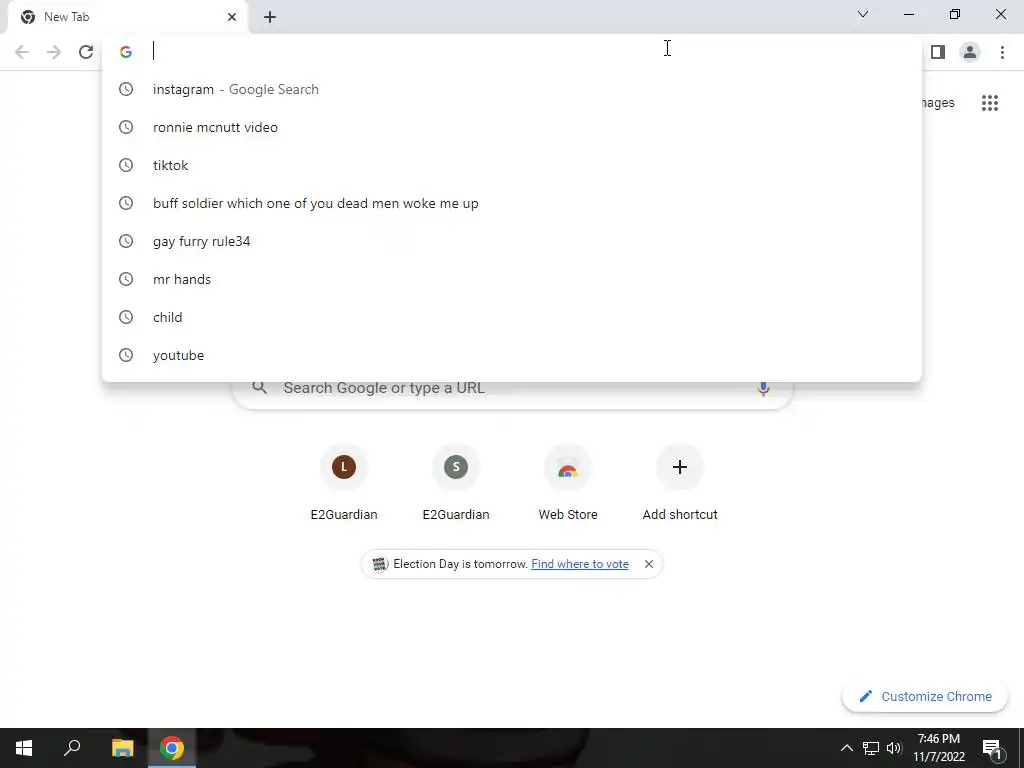Click the Chrome taskbar icon
Viewport: 1024px width, 768px height.
point(172,748)
